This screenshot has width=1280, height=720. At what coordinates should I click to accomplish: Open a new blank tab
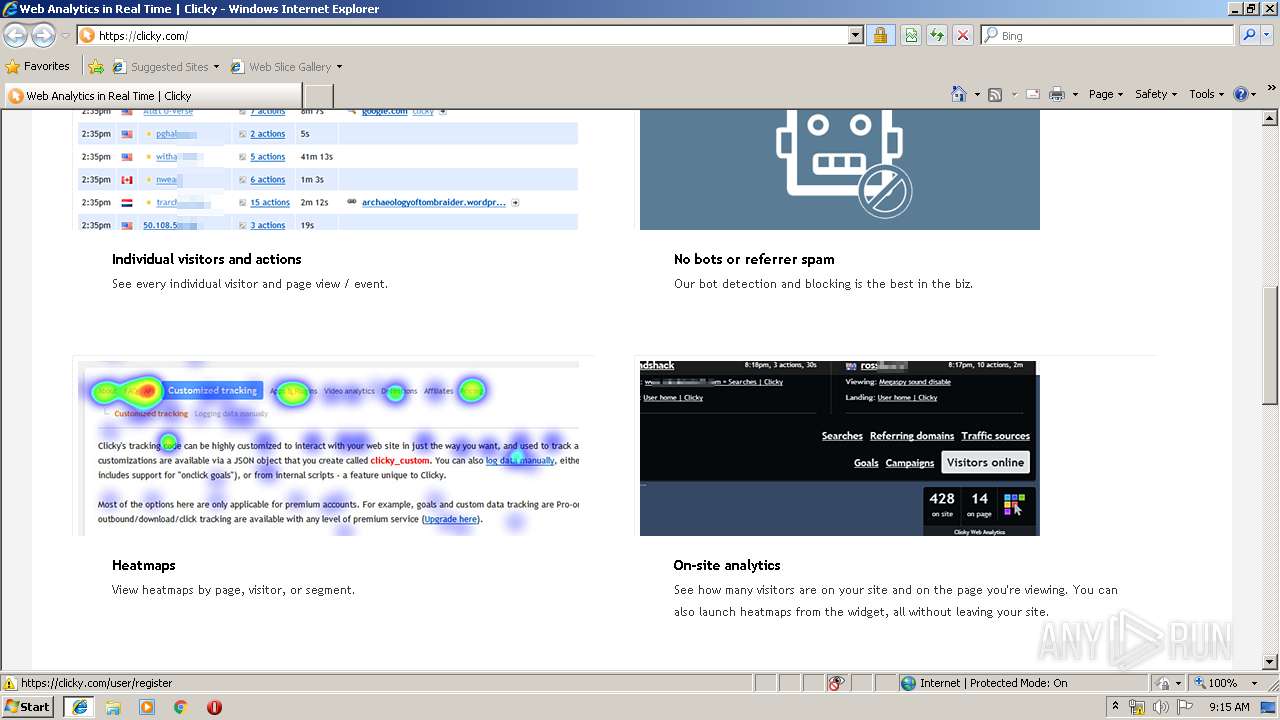(318, 96)
